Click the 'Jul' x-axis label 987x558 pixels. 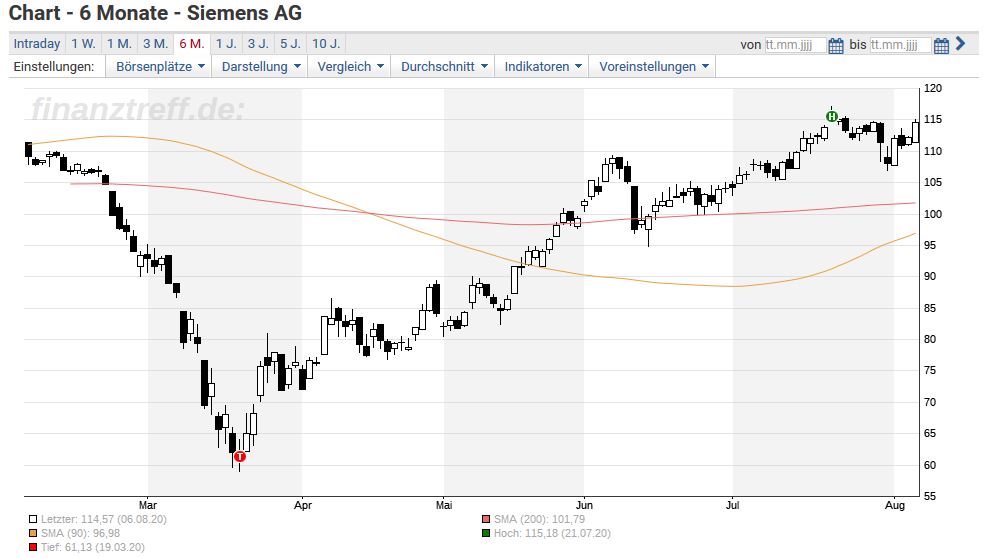[733, 505]
